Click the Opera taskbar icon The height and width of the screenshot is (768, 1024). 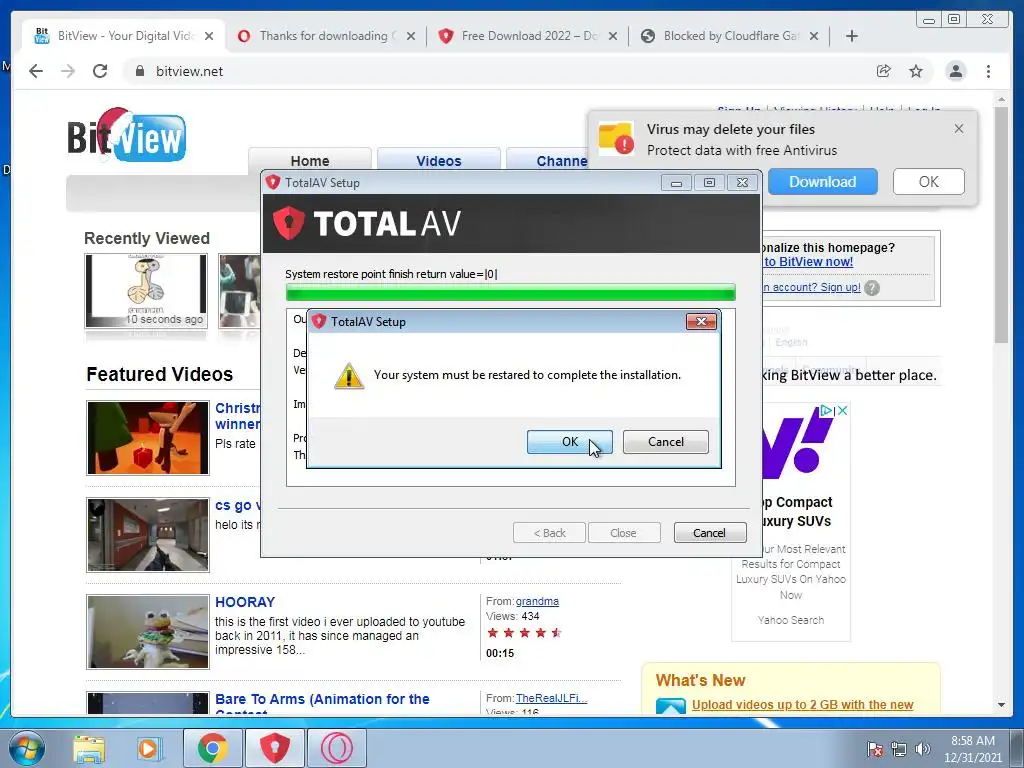click(337, 748)
